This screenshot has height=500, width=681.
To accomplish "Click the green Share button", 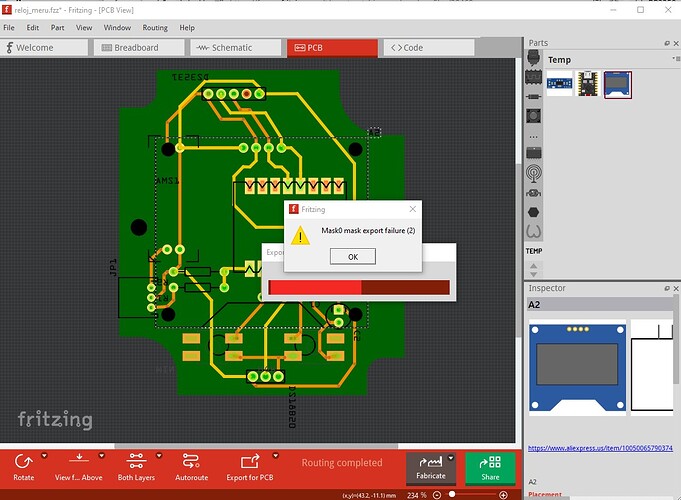I will tap(490, 468).
